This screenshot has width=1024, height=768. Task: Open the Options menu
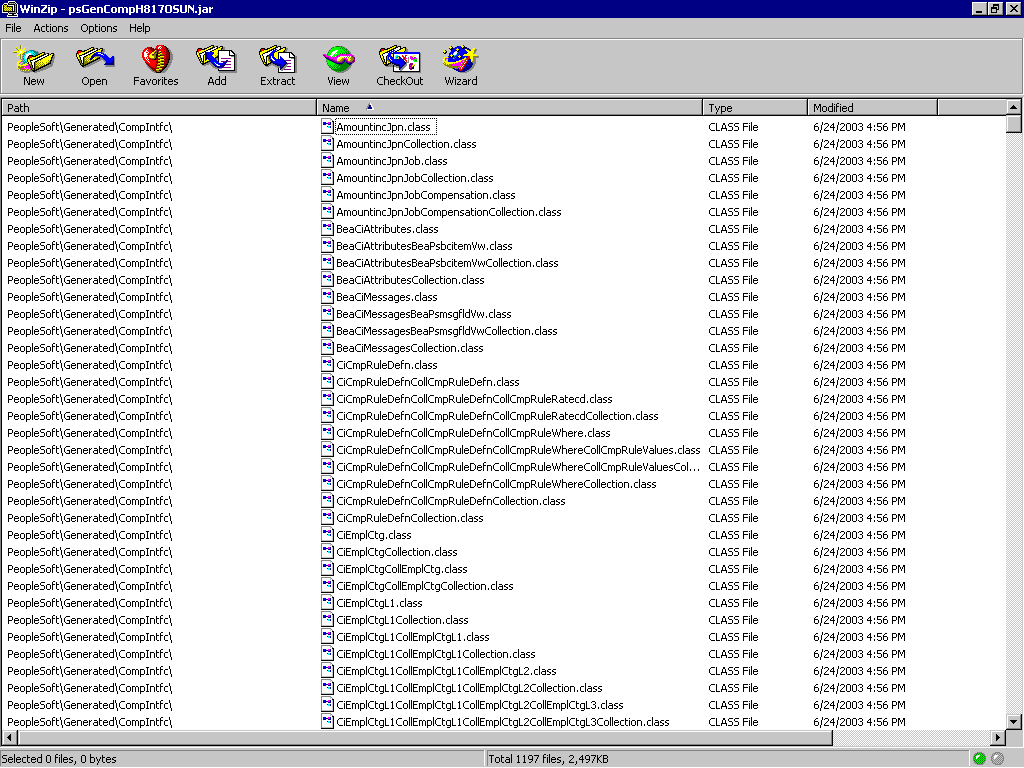[x=98, y=28]
